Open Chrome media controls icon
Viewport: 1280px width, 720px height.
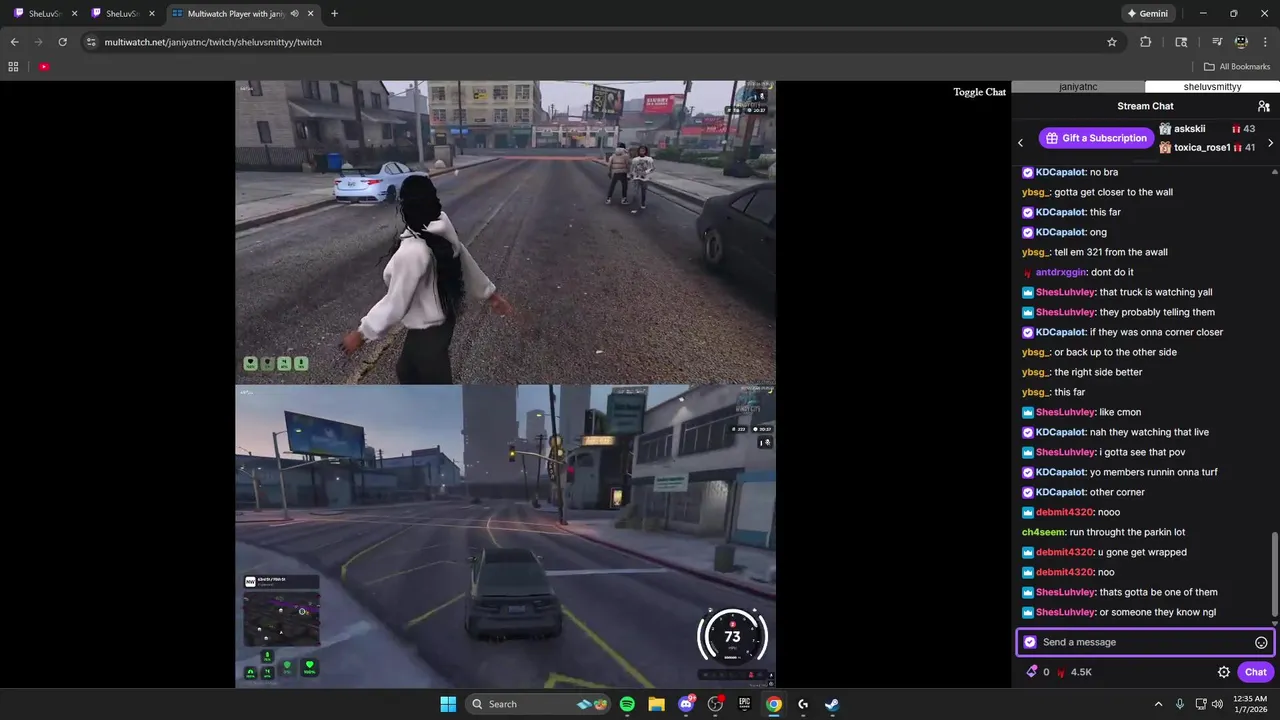[1217, 42]
